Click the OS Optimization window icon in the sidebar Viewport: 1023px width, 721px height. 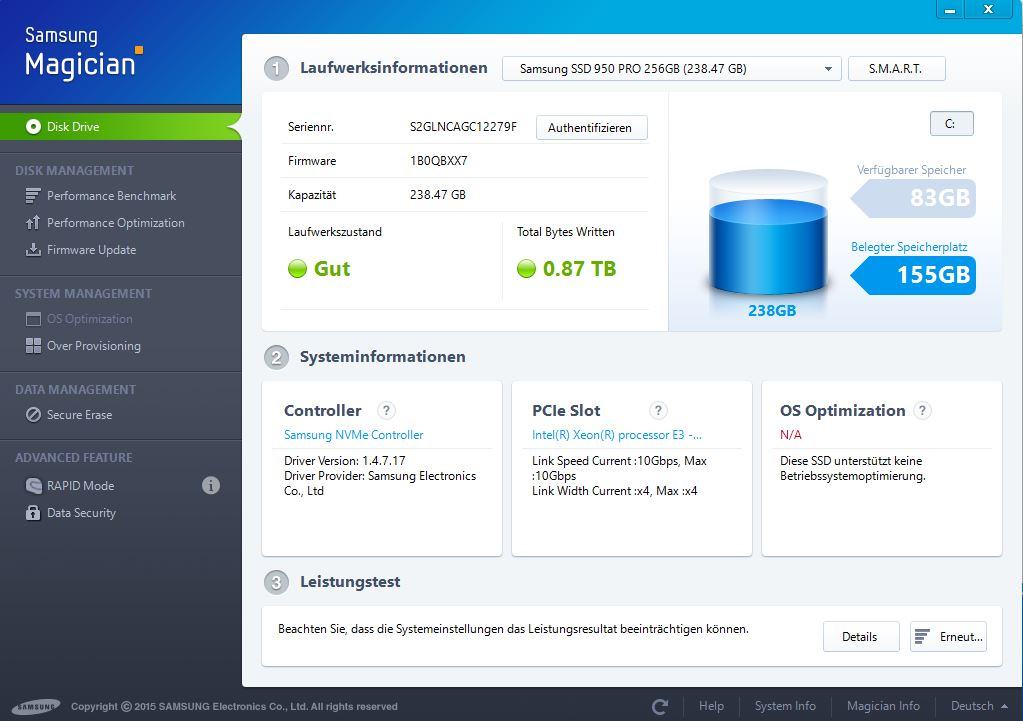point(33,319)
